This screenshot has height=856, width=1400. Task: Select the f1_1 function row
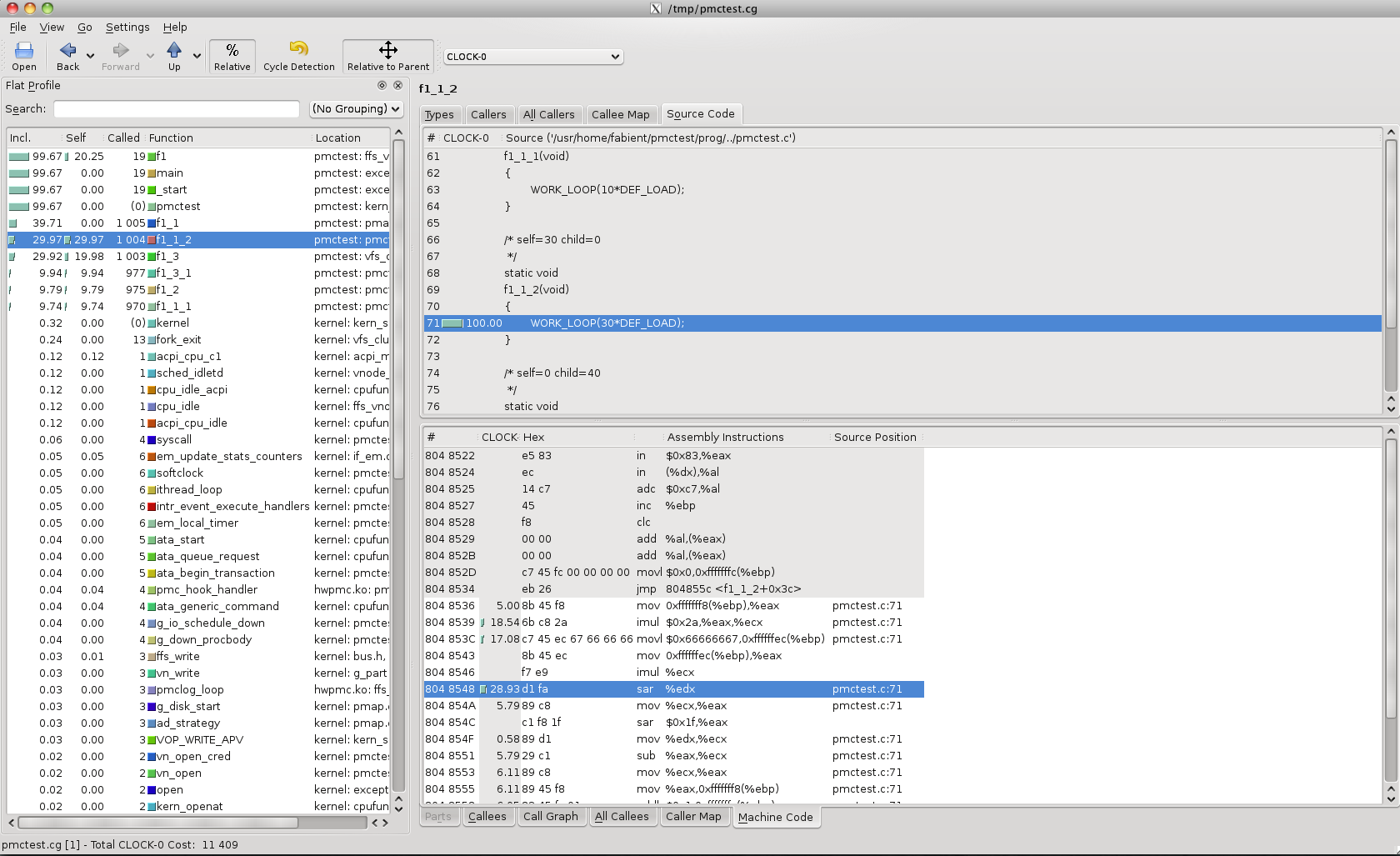tap(198, 223)
